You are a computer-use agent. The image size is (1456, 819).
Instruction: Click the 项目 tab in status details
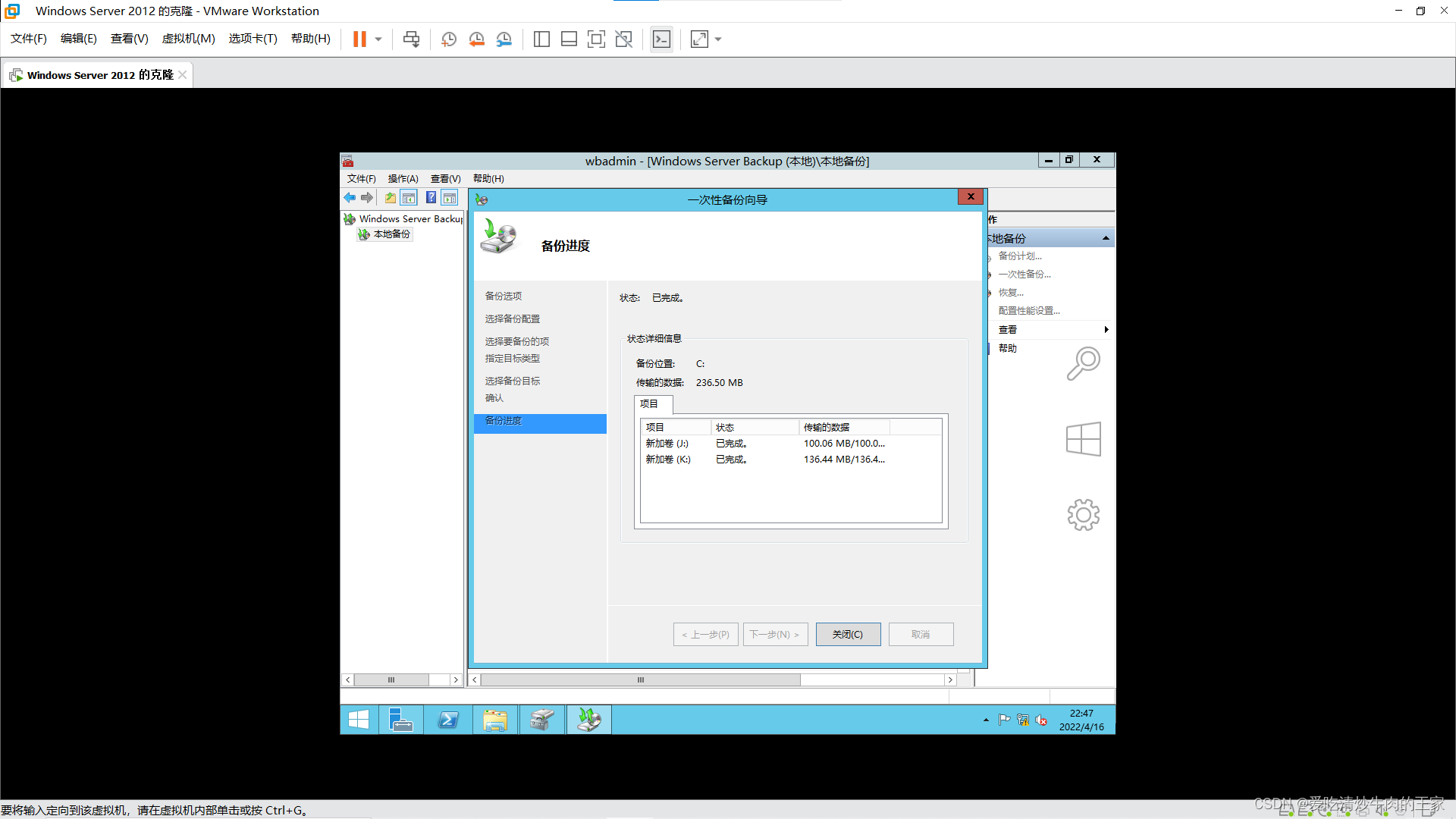click(649, 404)
